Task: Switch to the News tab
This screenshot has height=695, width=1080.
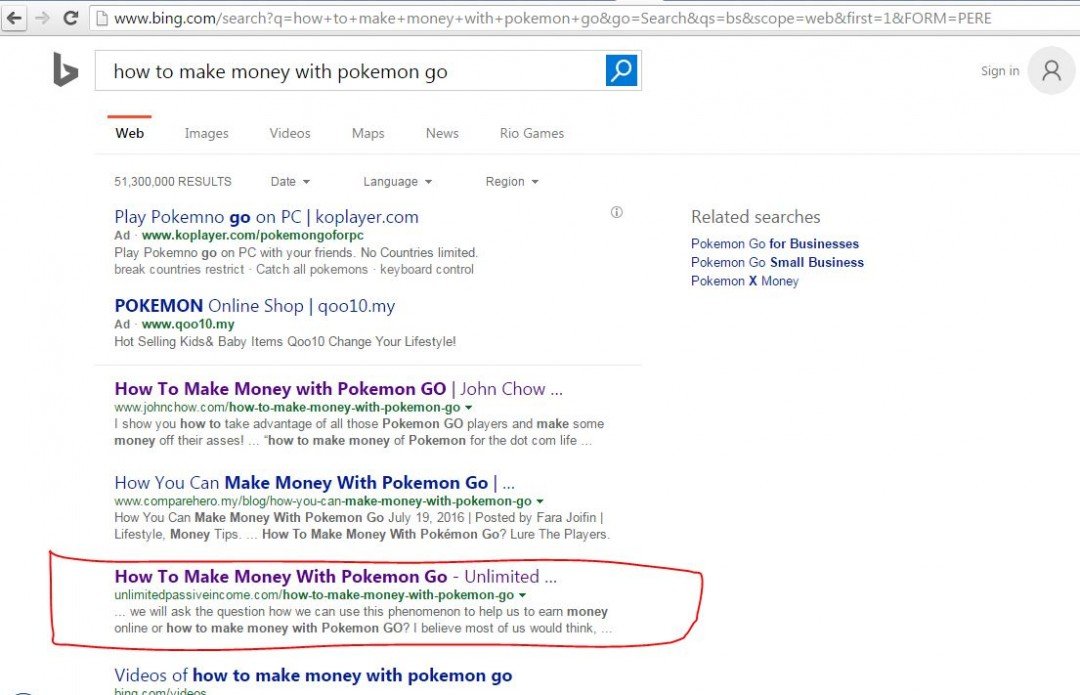Action: [442, 133]
